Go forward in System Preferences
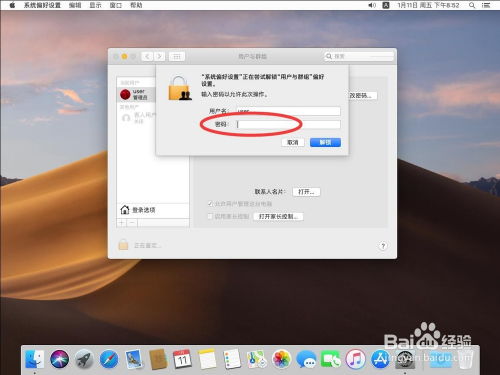 159,56
